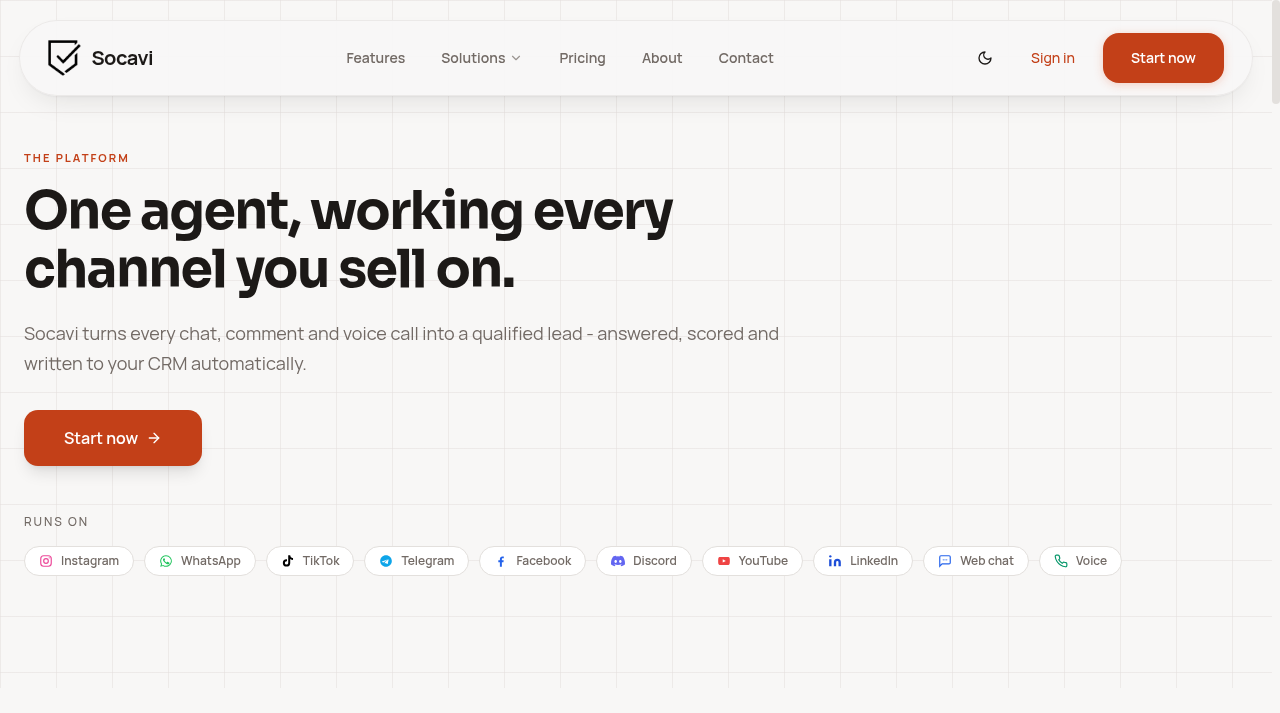Open the About nav item
The height and width of the screenshot is (713, 1280).
point(662,58)
